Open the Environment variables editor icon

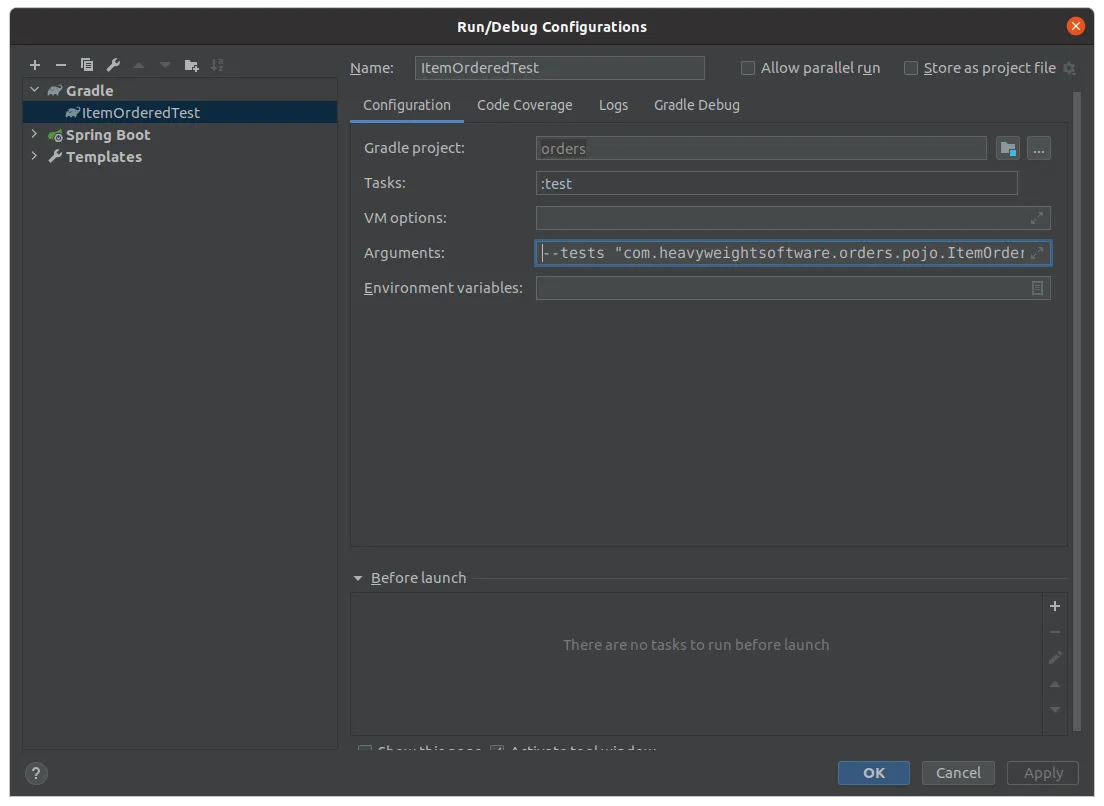click(x=1037, y=288)
